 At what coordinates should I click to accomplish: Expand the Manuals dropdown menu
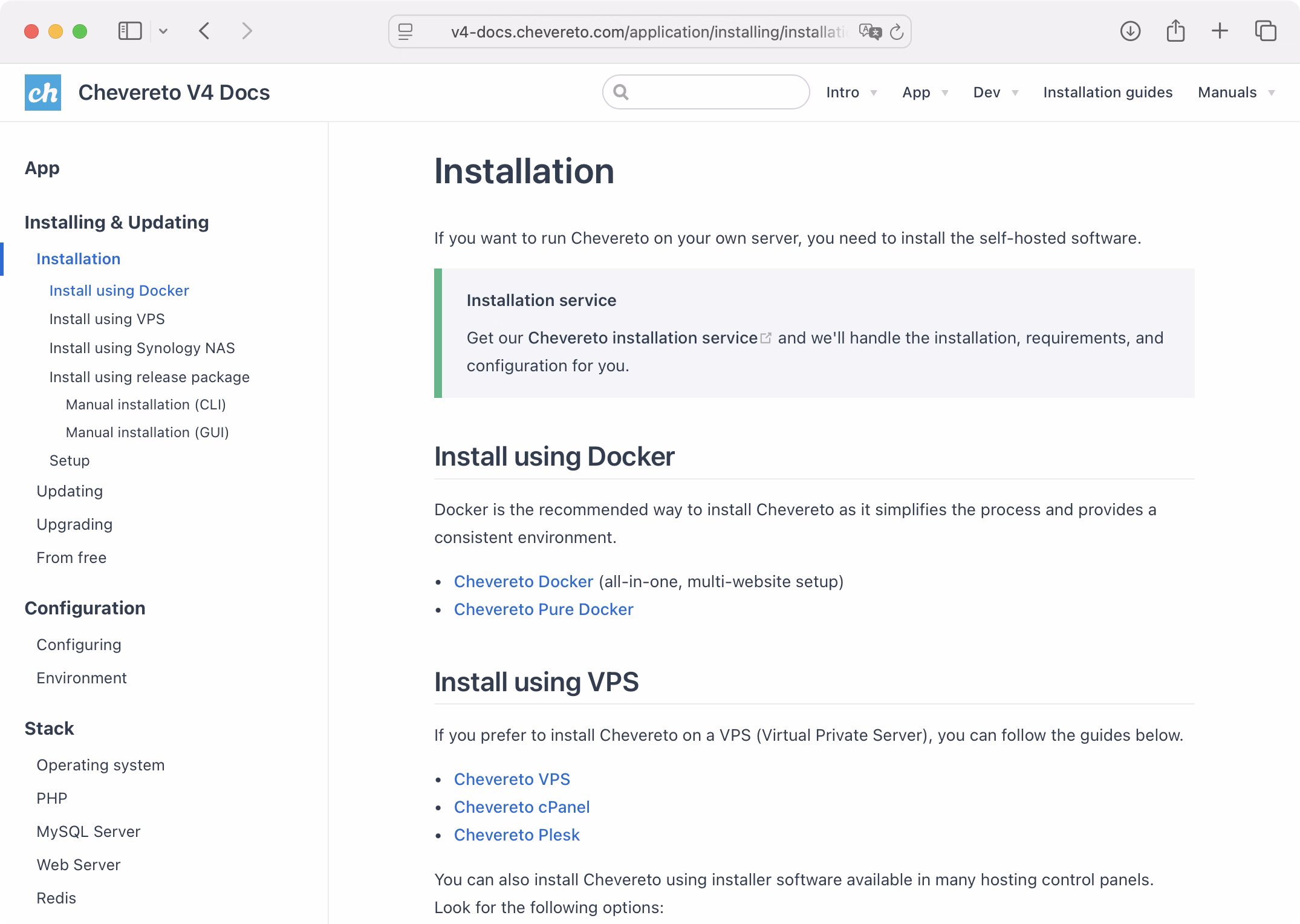tap(1237, 93)
